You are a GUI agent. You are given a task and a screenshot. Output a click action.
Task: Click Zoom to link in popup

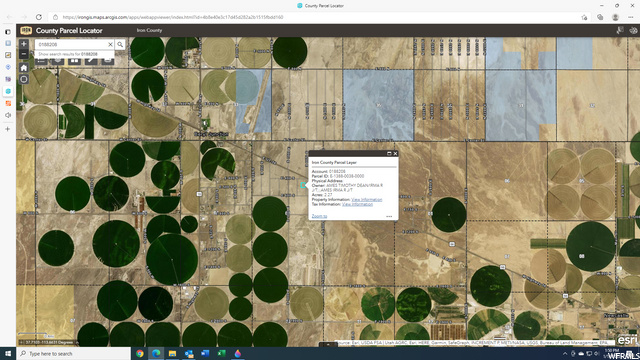click(319, 216)
